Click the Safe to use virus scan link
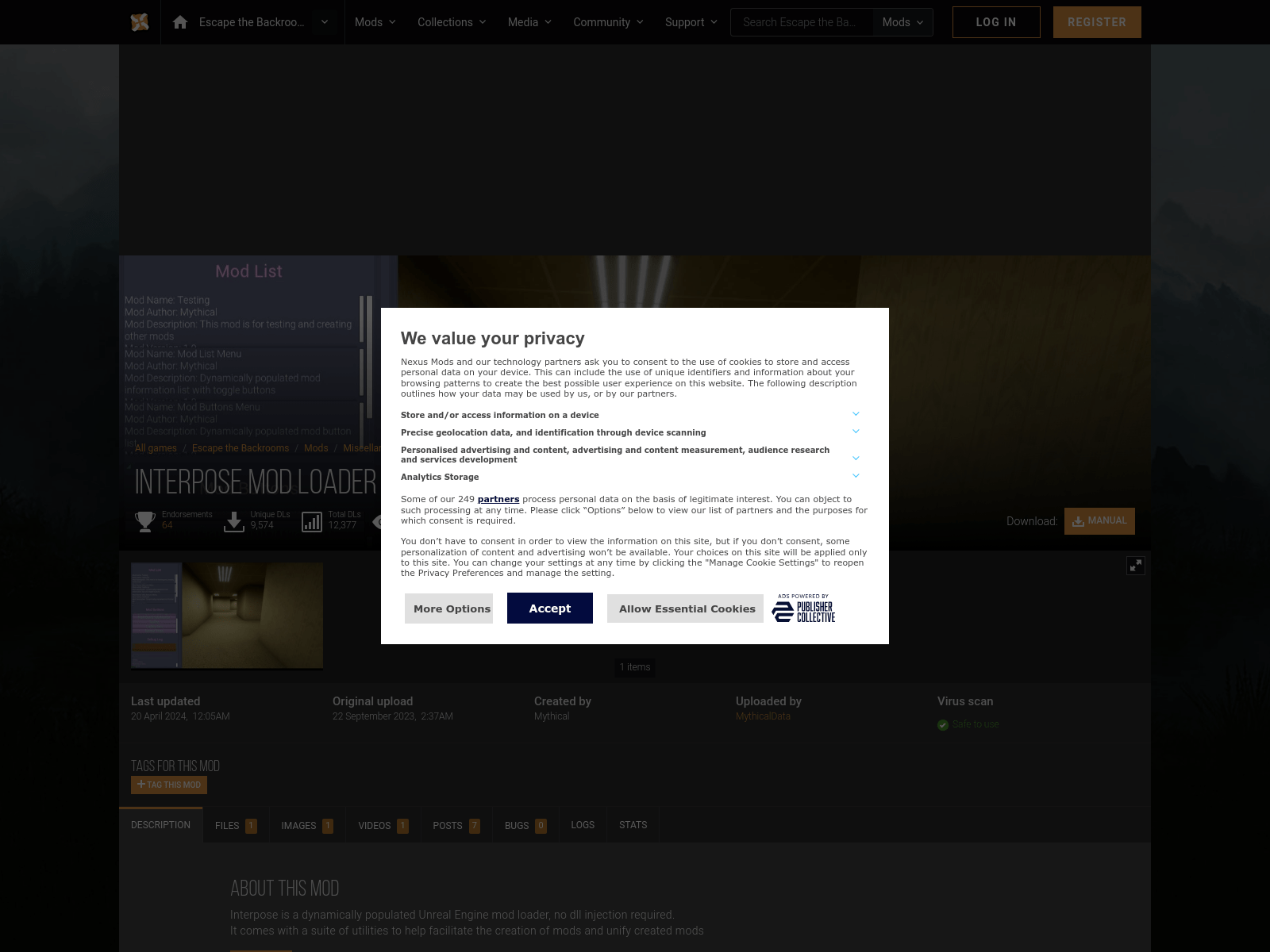 [x=976, y=724]
